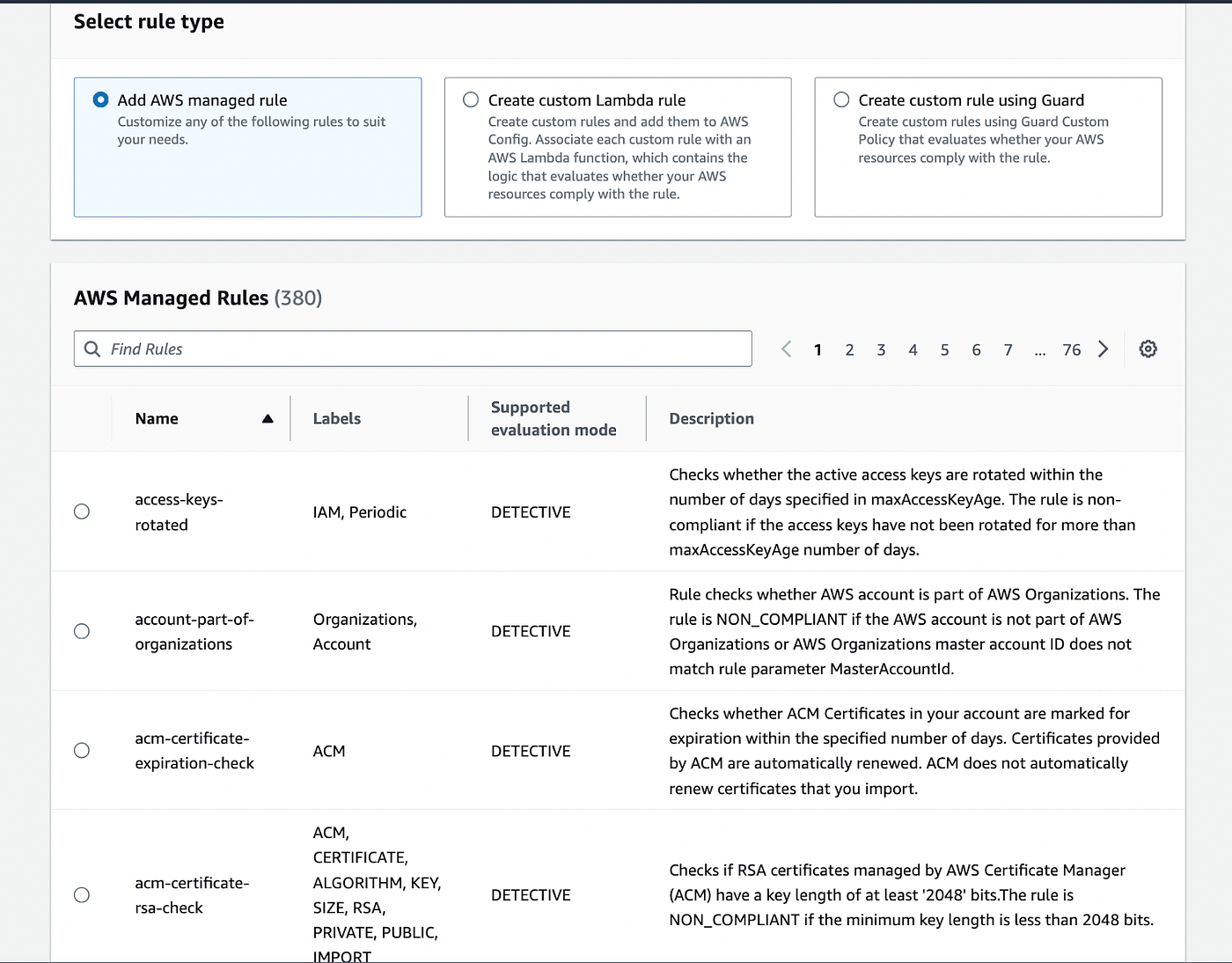Click DETECTIVE in the access-keys-rotated row
Screen dimensions: 1232x963
coord(531,512)
